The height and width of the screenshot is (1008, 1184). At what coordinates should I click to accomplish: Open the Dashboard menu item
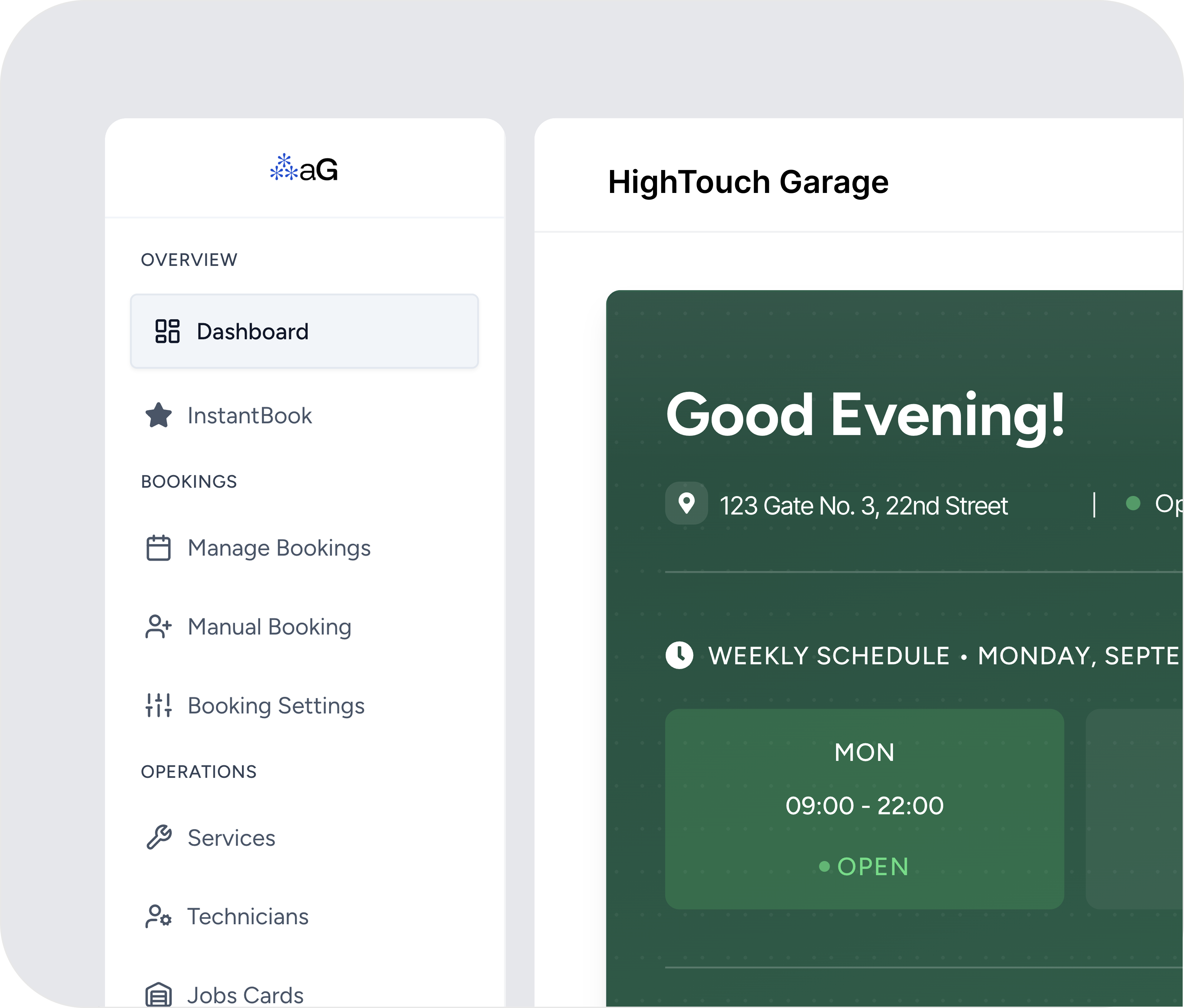[305, 331]
